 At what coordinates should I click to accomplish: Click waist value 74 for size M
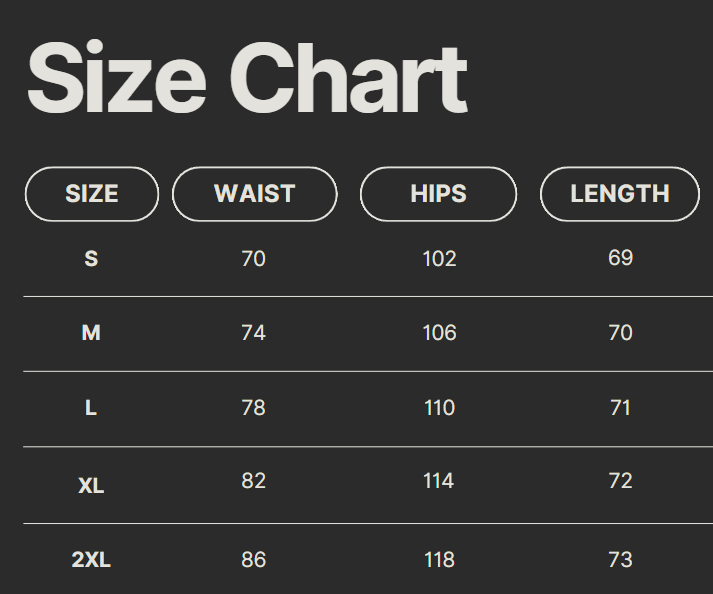[x=254, y=333]
